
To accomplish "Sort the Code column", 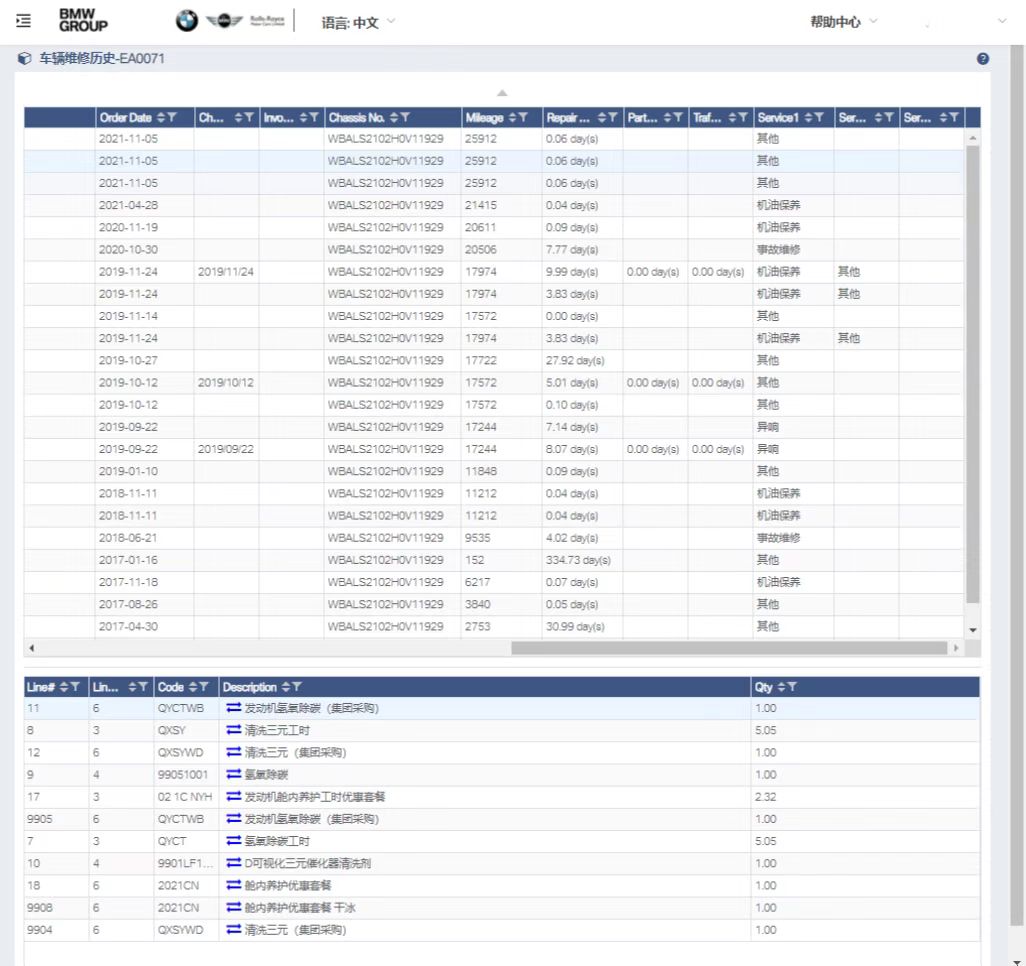I will (x=193, y=687).
